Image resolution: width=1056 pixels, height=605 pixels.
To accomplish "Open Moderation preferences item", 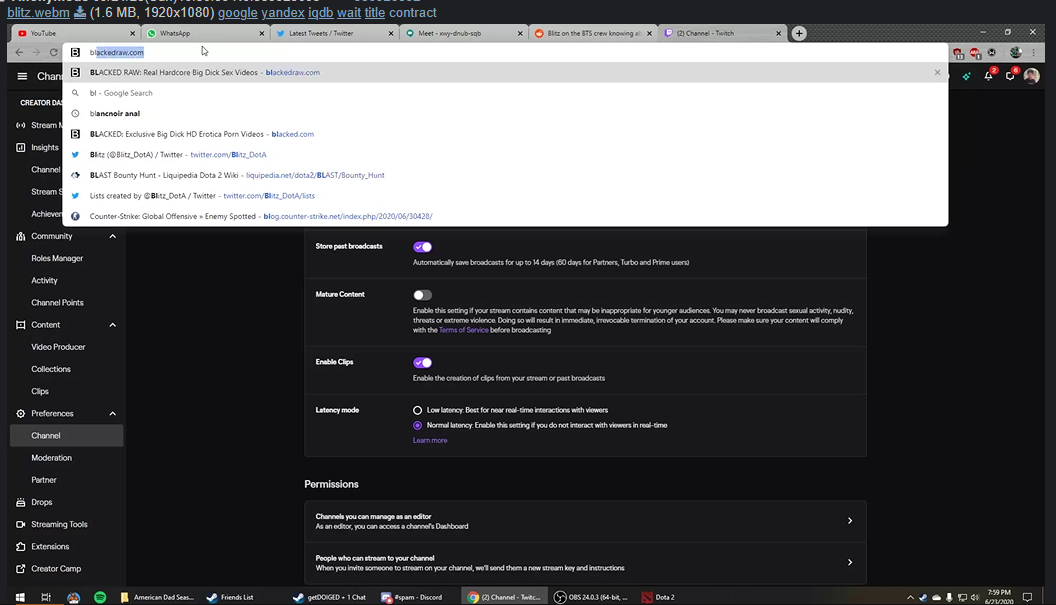I will pyautogui.click(x=51, y=458).
